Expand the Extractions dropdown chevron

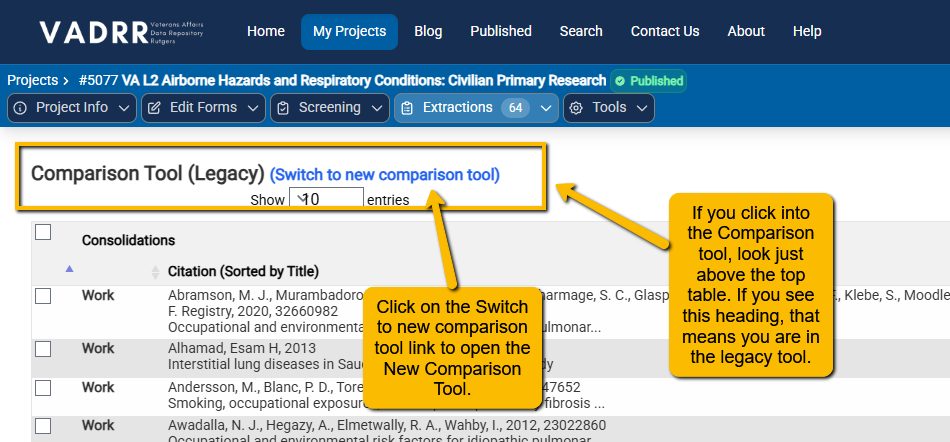(x=546, y=108)
